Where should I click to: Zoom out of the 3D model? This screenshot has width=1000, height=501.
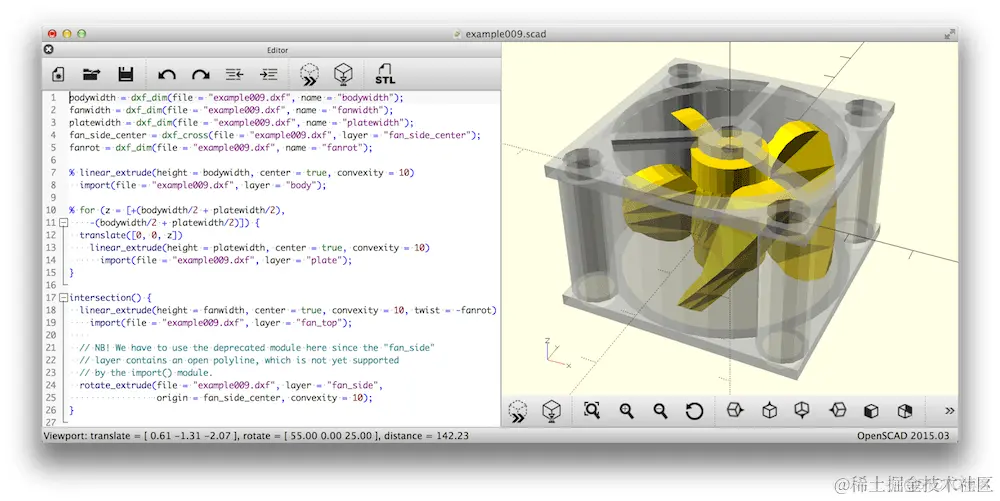click(661, 411)
